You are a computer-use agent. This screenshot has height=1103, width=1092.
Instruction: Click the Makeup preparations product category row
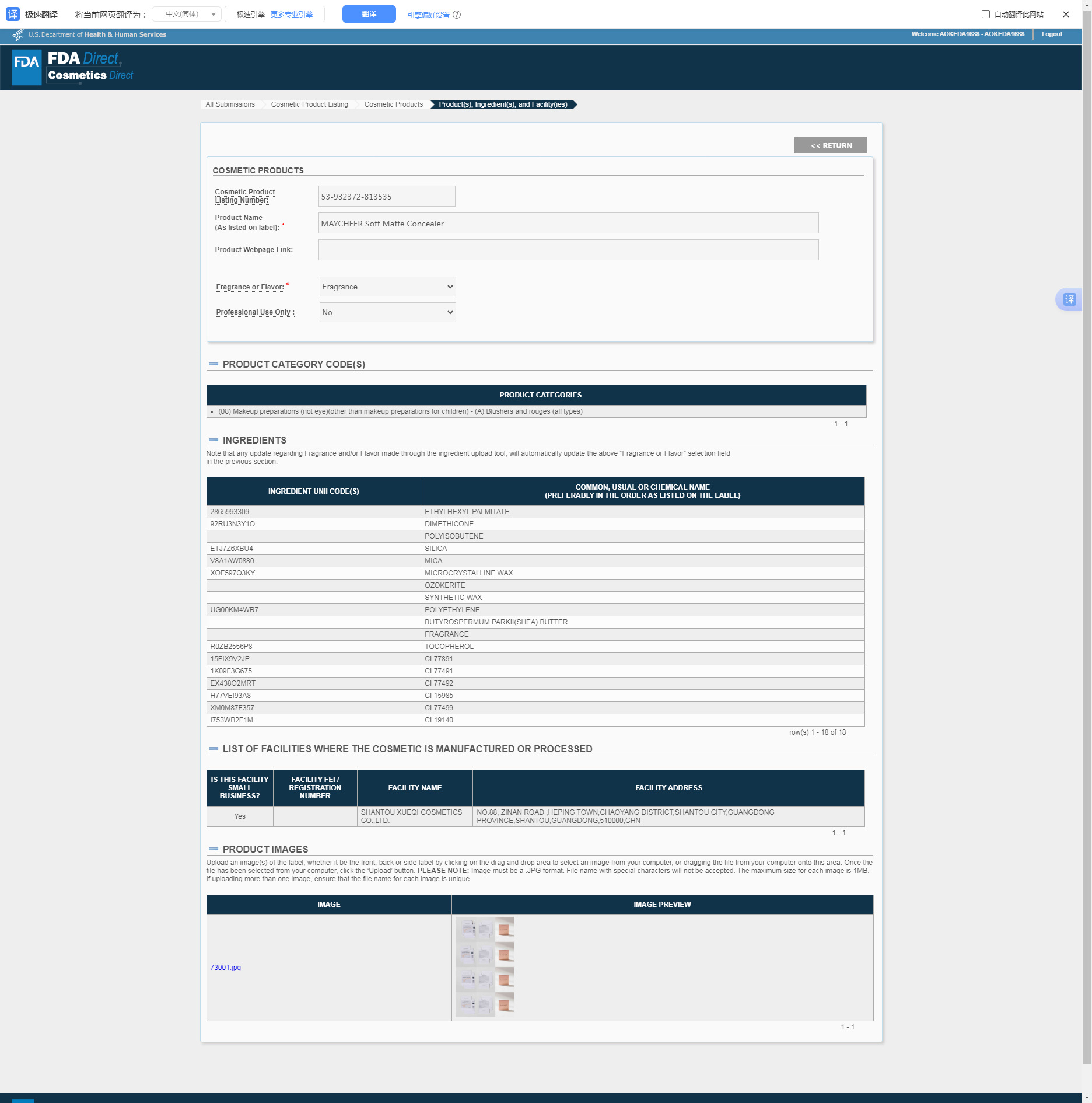click(536, 411)
